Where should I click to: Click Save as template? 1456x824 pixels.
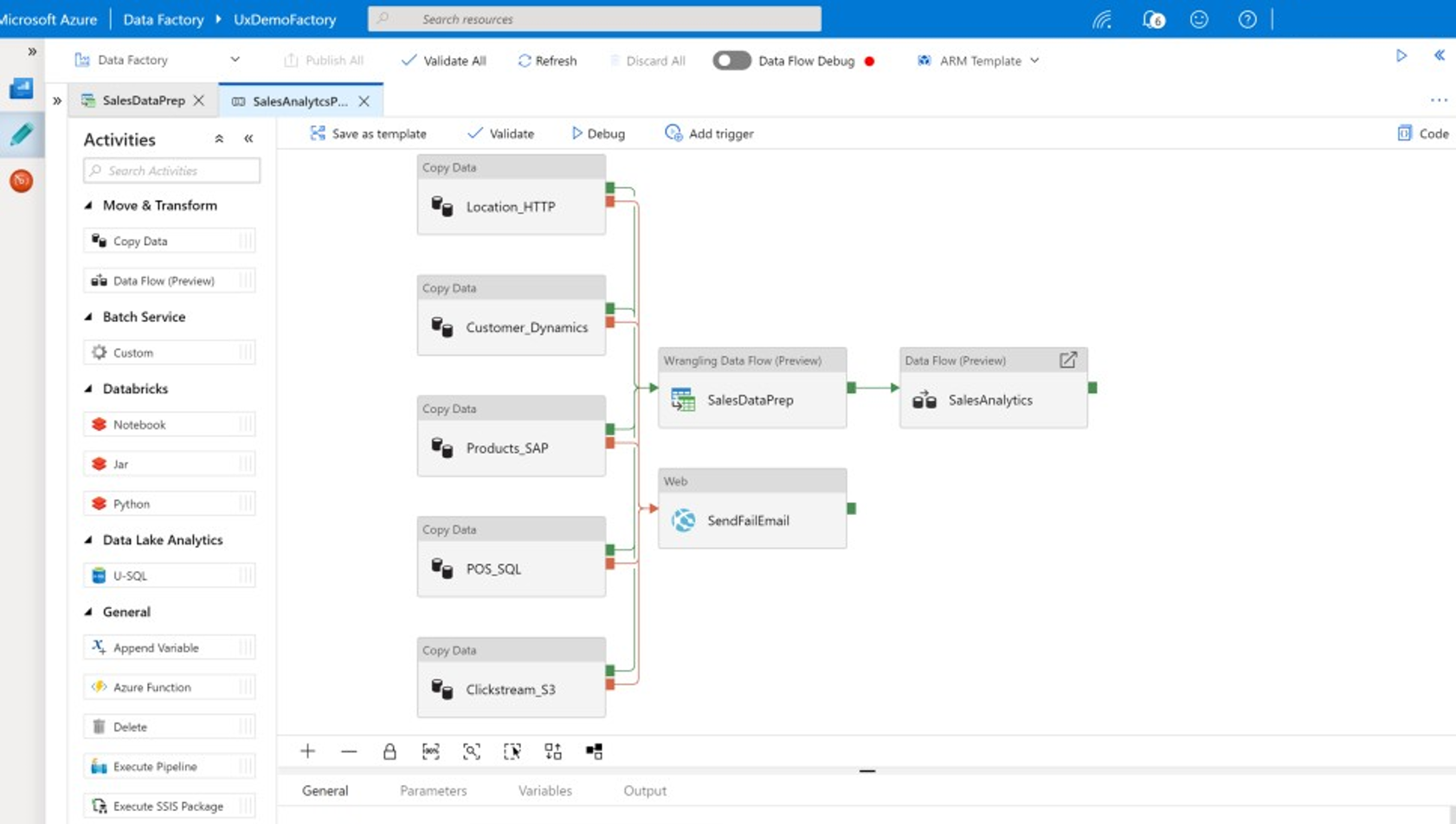(x=367, y=133)
